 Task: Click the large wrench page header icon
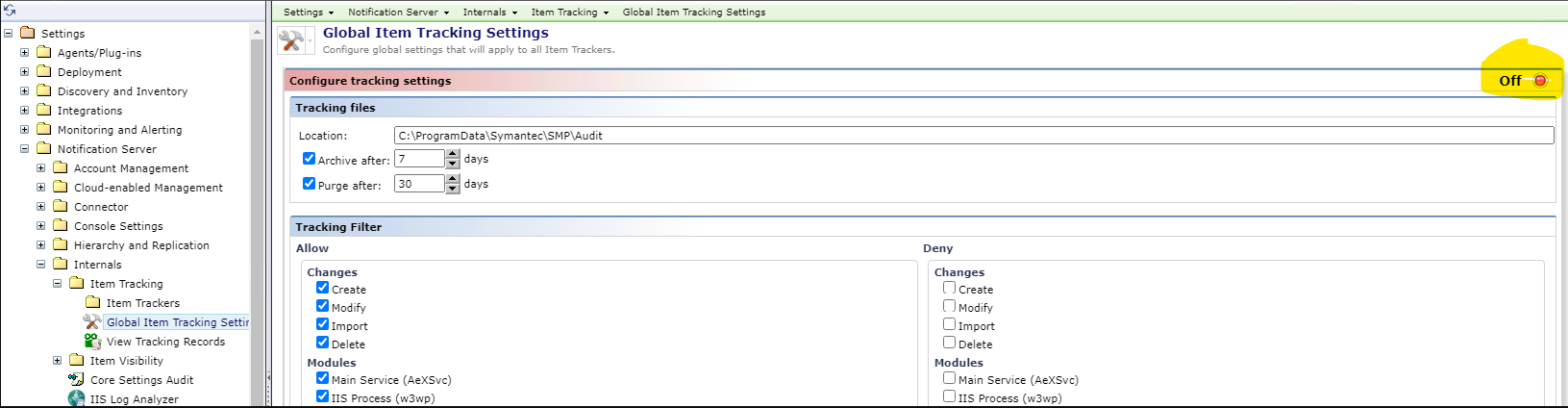coord(290,40)
